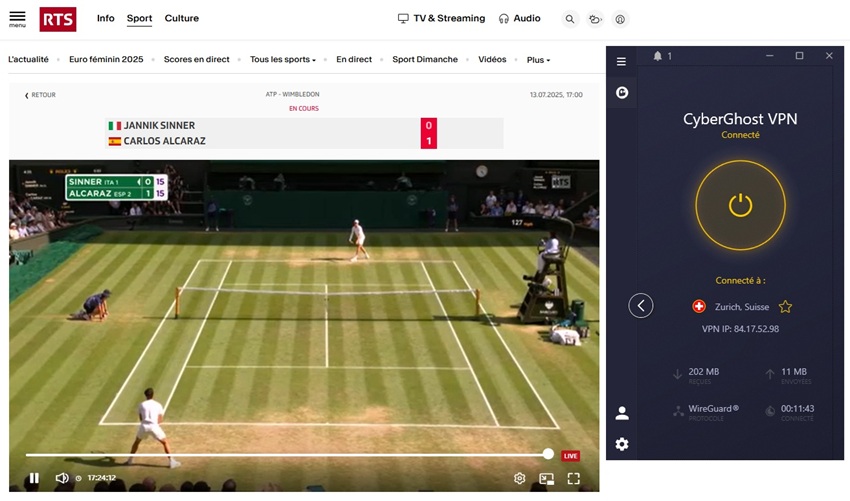The image size is (850, 501).
Task: Expand the Plus dropdown menu
Action: [x=538, y=60]
